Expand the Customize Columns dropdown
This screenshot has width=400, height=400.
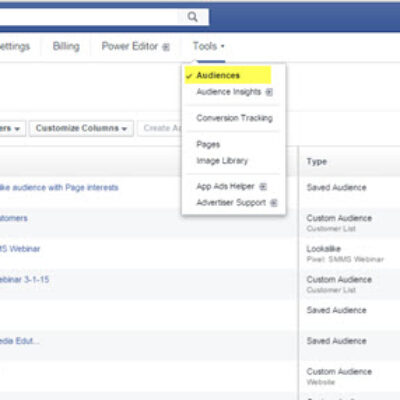click(81, 128)
